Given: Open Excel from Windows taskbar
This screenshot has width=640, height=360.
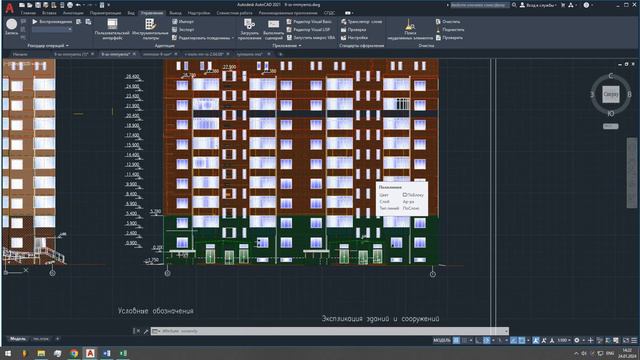Looking at the screenshot, I should [123, 353].
